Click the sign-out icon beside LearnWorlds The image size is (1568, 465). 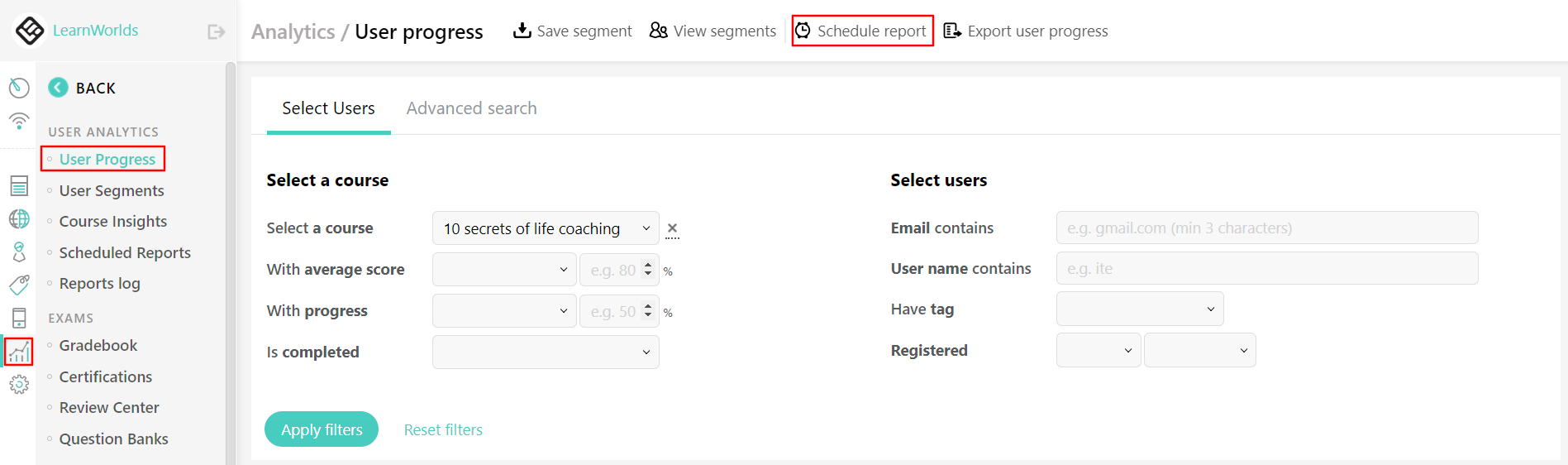click(x=216, y=31)
